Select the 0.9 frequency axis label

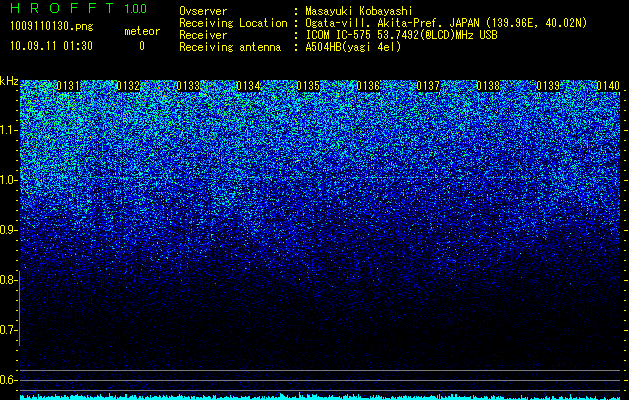(x=7, y=230)
